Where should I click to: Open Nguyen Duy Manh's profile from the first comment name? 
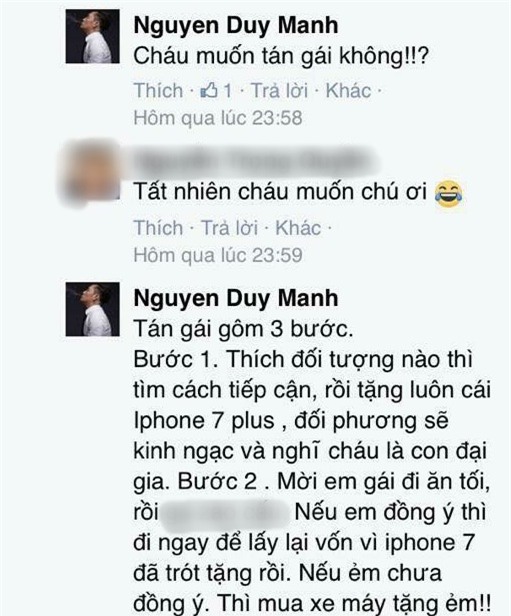click(236, 26)
